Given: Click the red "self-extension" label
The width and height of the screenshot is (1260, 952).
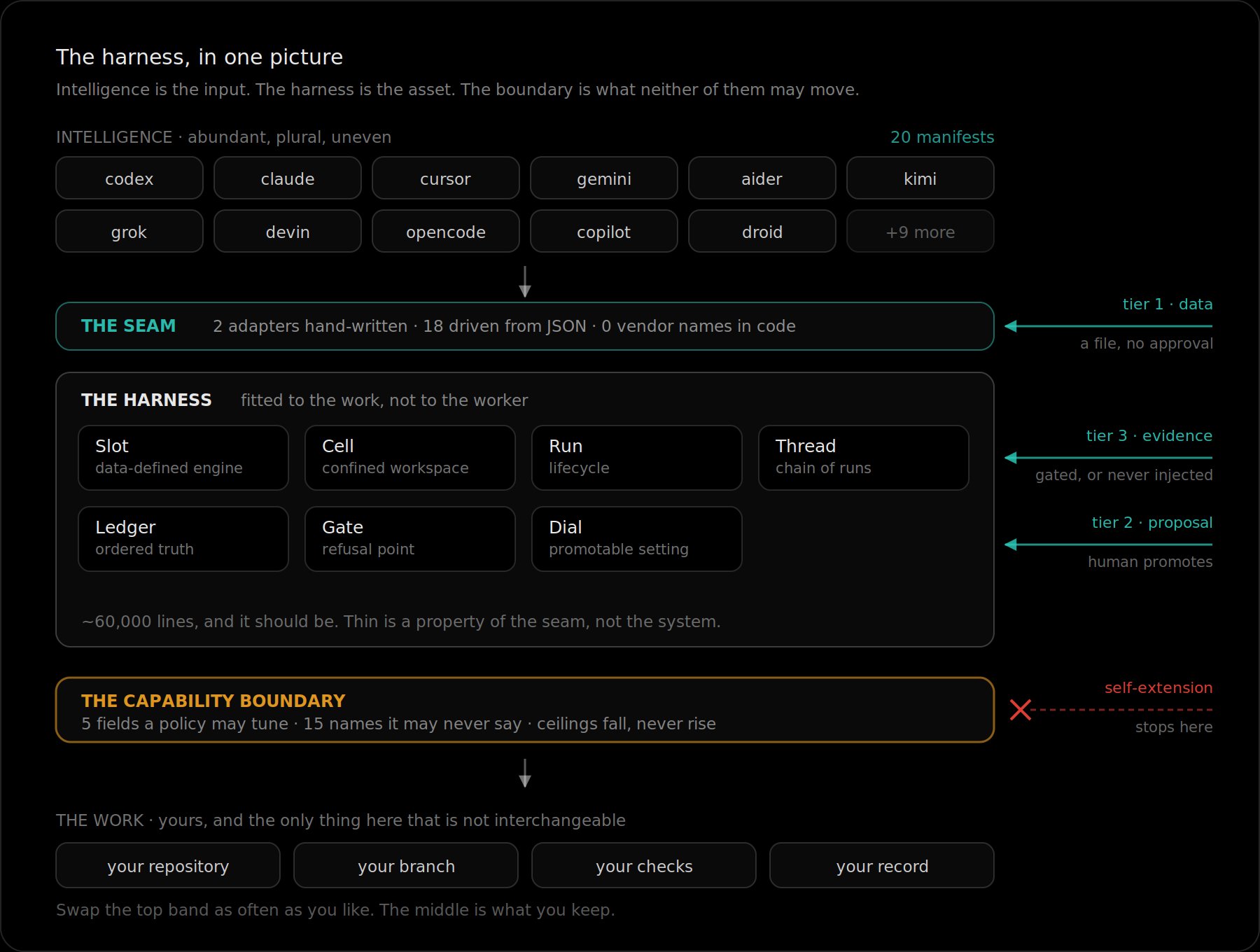Looking at the screenshot, I should coord(1158,688).
